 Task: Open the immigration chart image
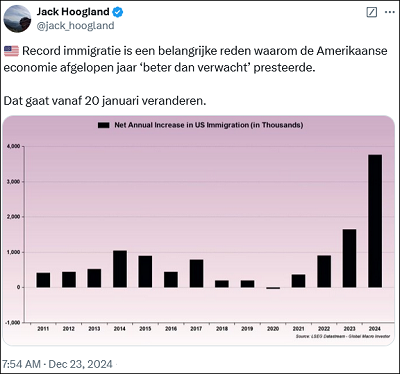tap(199, 231)
